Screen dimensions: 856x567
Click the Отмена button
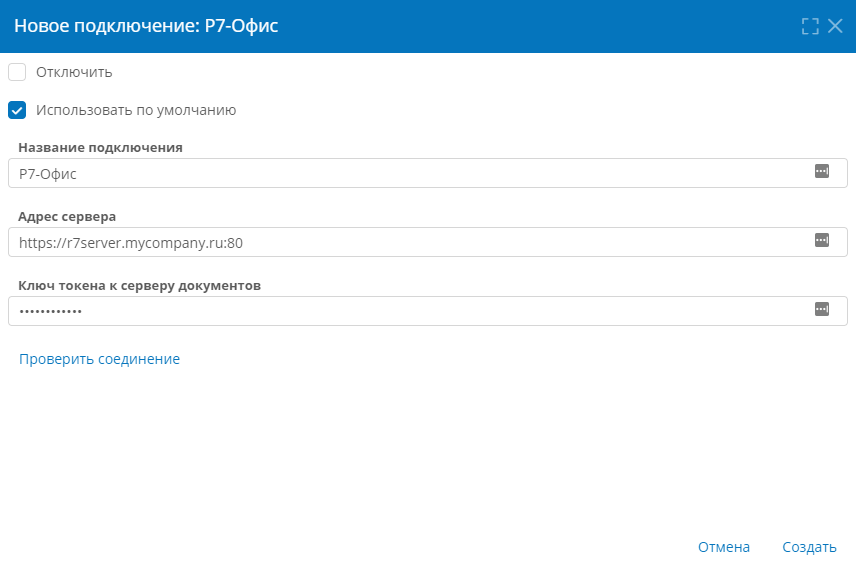tap(724, 547)
